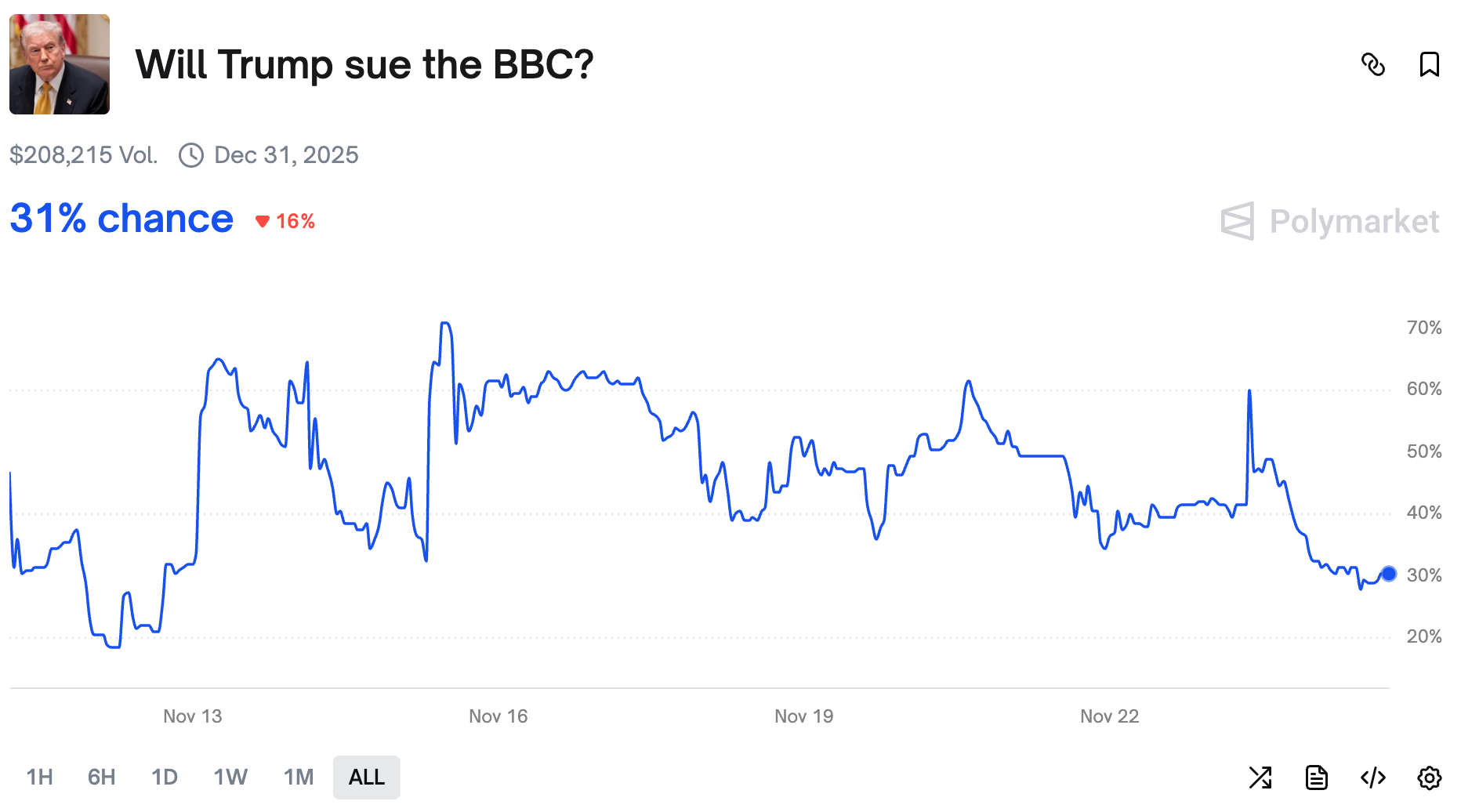Click the red 16% change indicator
1461x812 pixels.
pyautogui.click(x=285, y=222)
